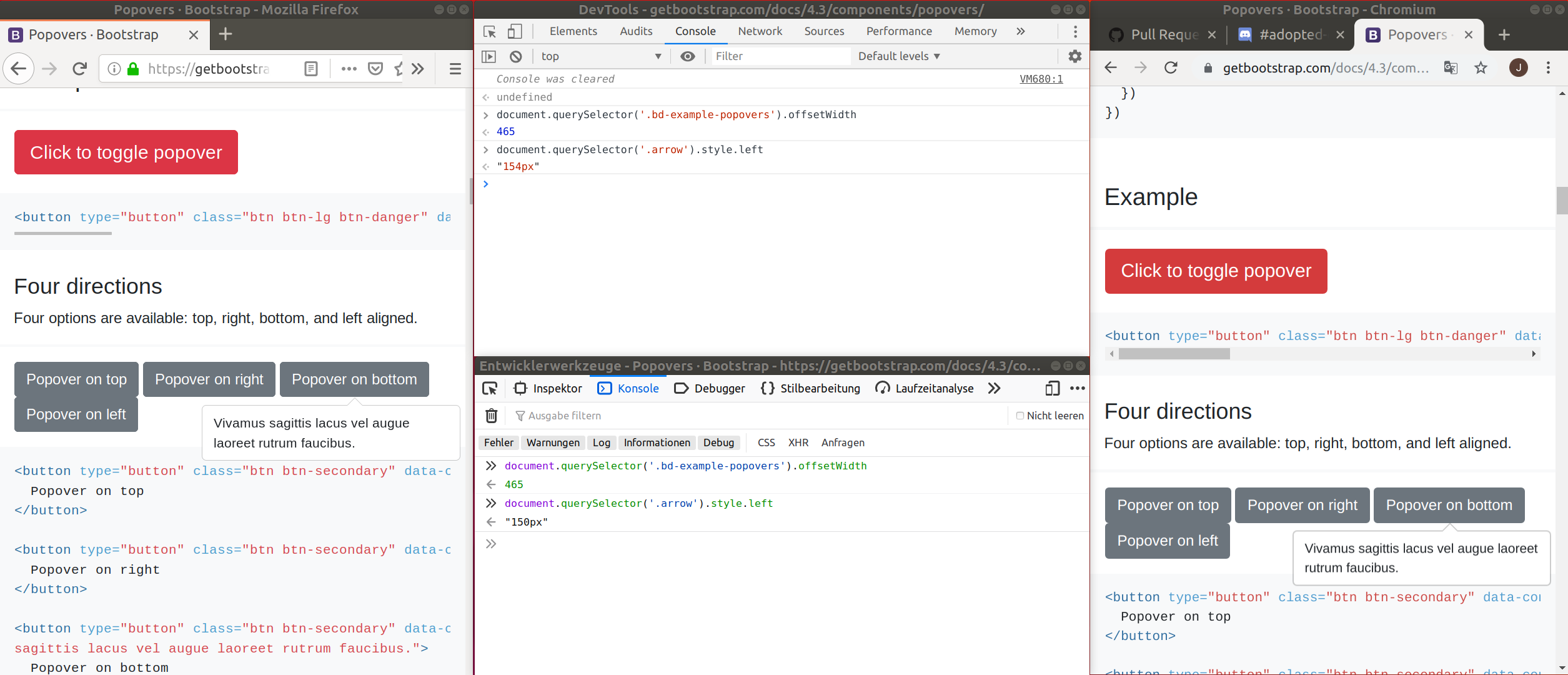Toggle the 'Fehler' log filter
Viewport: 1568px width, 675px height.
click(498, 442)
